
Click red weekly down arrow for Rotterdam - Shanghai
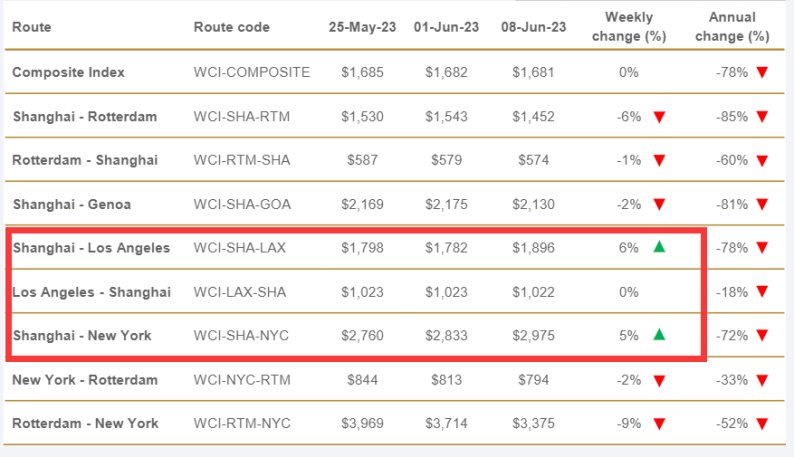coord(659,160)
